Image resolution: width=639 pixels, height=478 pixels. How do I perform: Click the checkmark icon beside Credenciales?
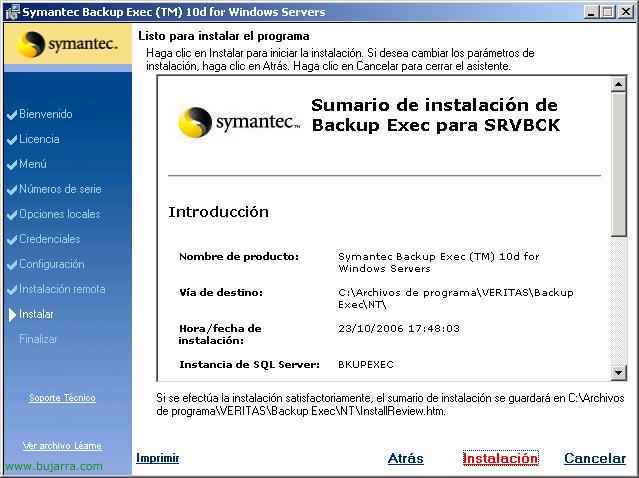[x=12, y=240]
